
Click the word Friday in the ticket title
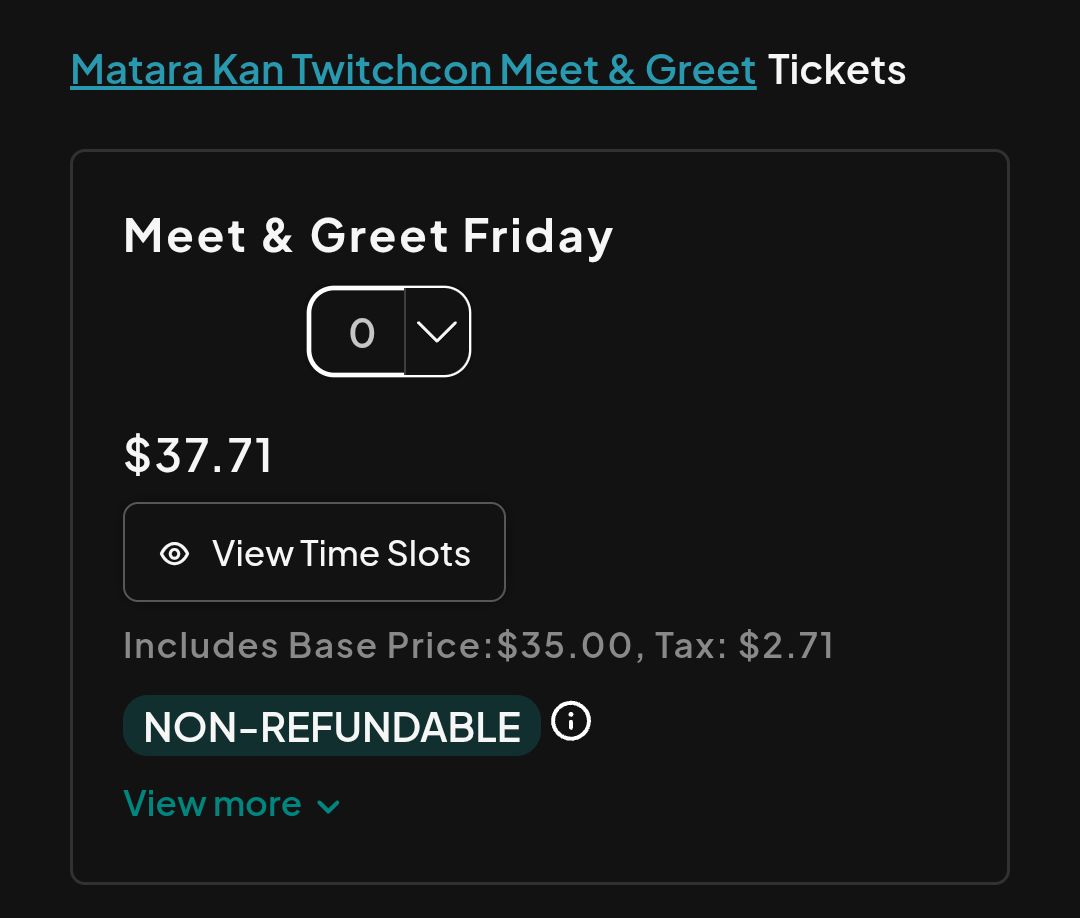click(538, 237)
